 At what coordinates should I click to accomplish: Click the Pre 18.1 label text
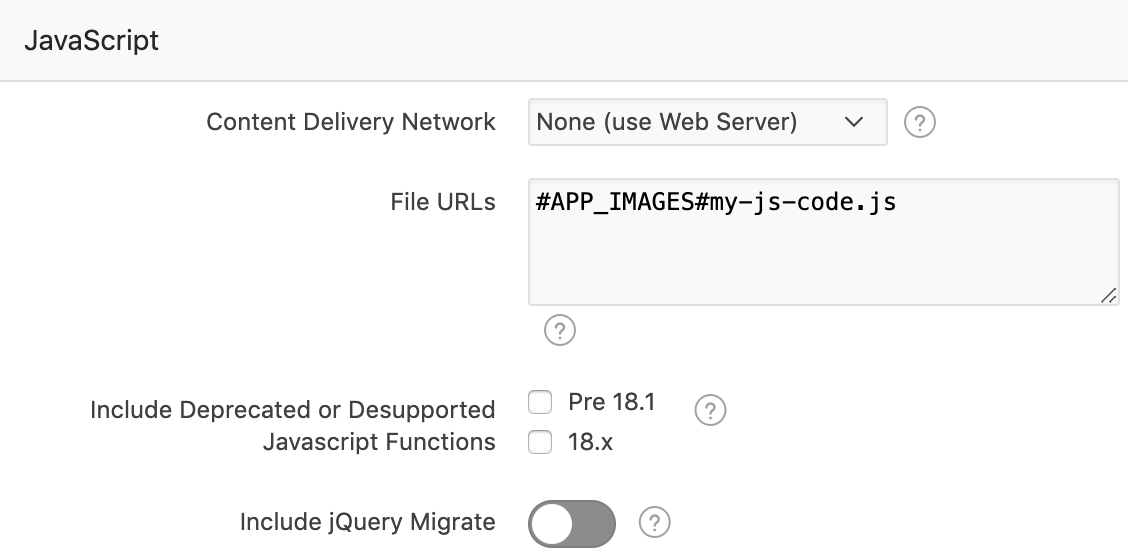click(x=611, y=402)
